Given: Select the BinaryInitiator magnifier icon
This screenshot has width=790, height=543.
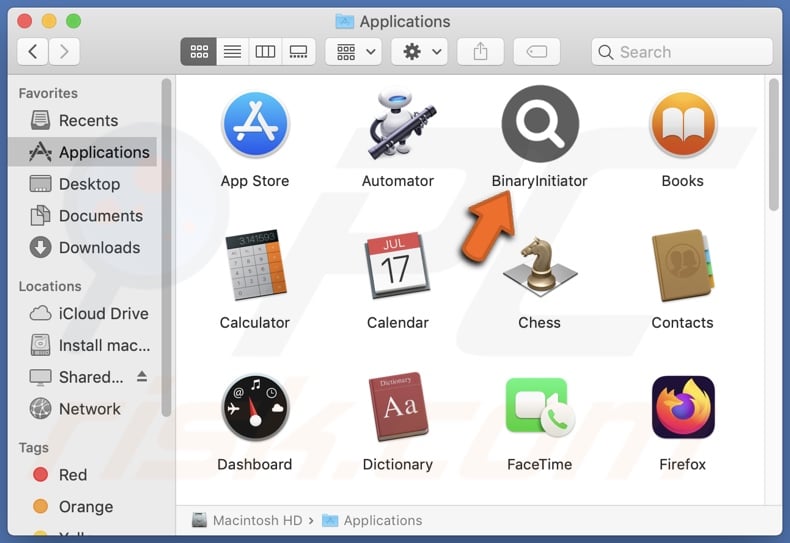Looking at the screenshot, I should (540, 123).
